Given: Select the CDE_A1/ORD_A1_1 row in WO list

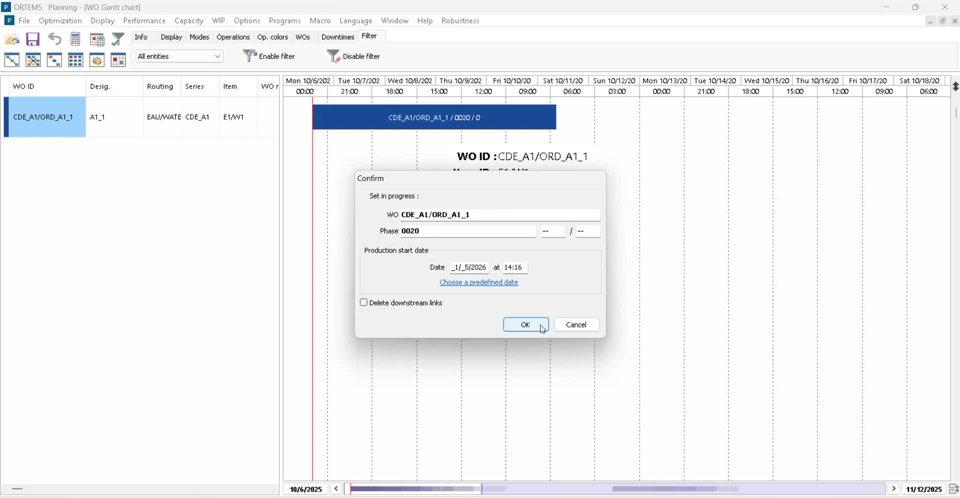Looking at the screenshot, I should (140, 117).
